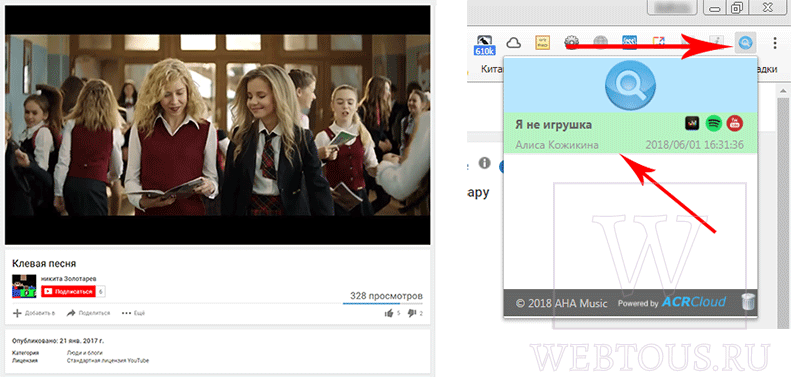The height and width of the screenshot is (377, 800).
Task: Open the song in Deezer icon
Action: coord(692,123)
